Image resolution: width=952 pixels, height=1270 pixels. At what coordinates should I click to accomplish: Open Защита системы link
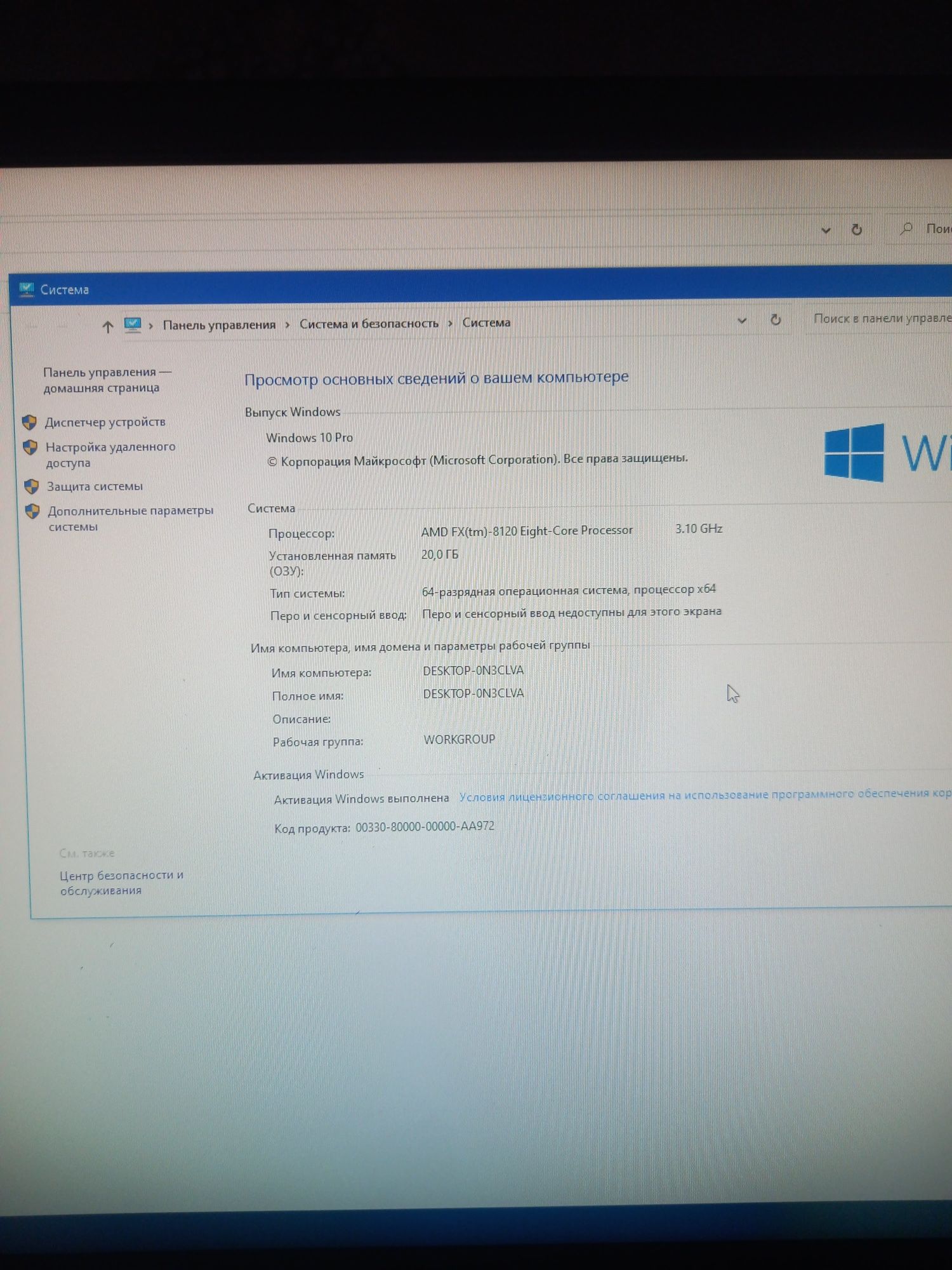click(x=95, y=486)
